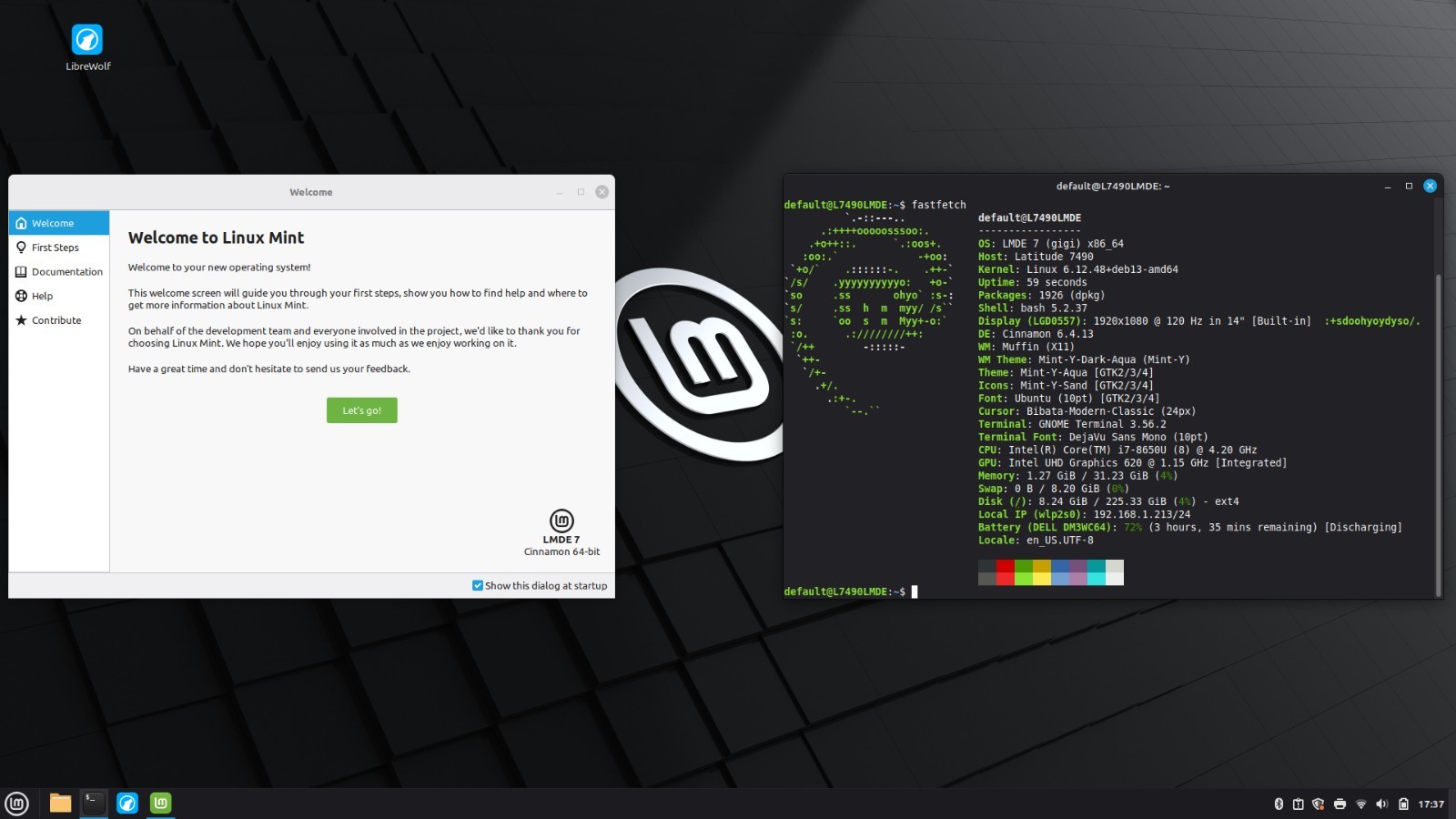Screen dimensions: 1456x819
Task: Click the battery power tray icon
Action: point(1403,804)
